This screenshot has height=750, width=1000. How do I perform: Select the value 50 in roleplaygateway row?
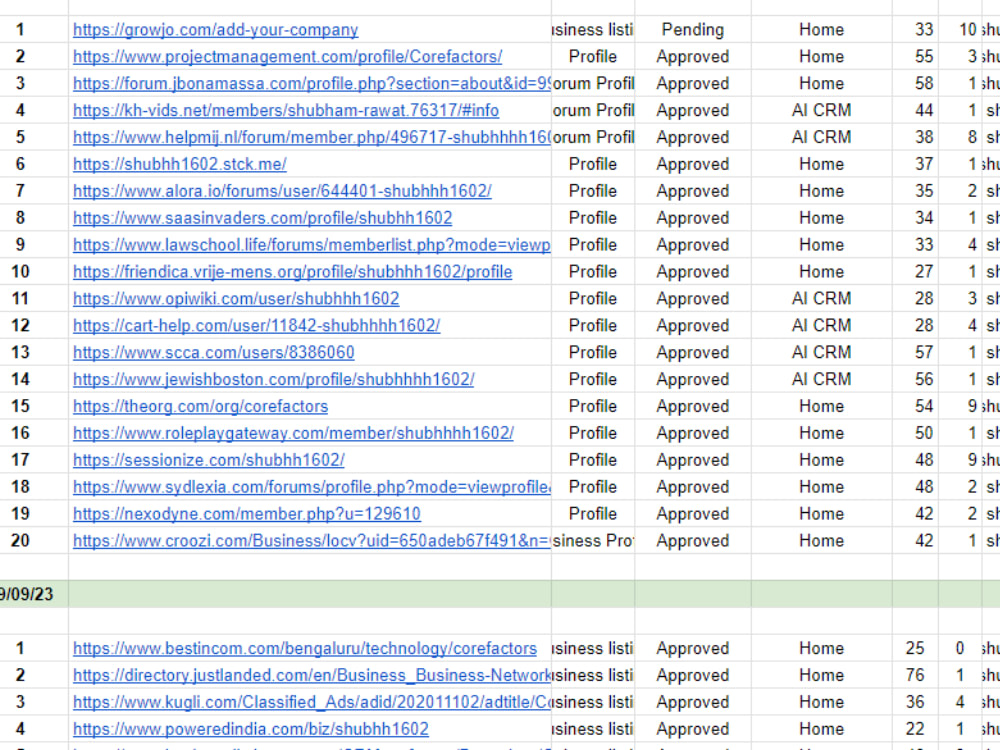coord(915,432)
